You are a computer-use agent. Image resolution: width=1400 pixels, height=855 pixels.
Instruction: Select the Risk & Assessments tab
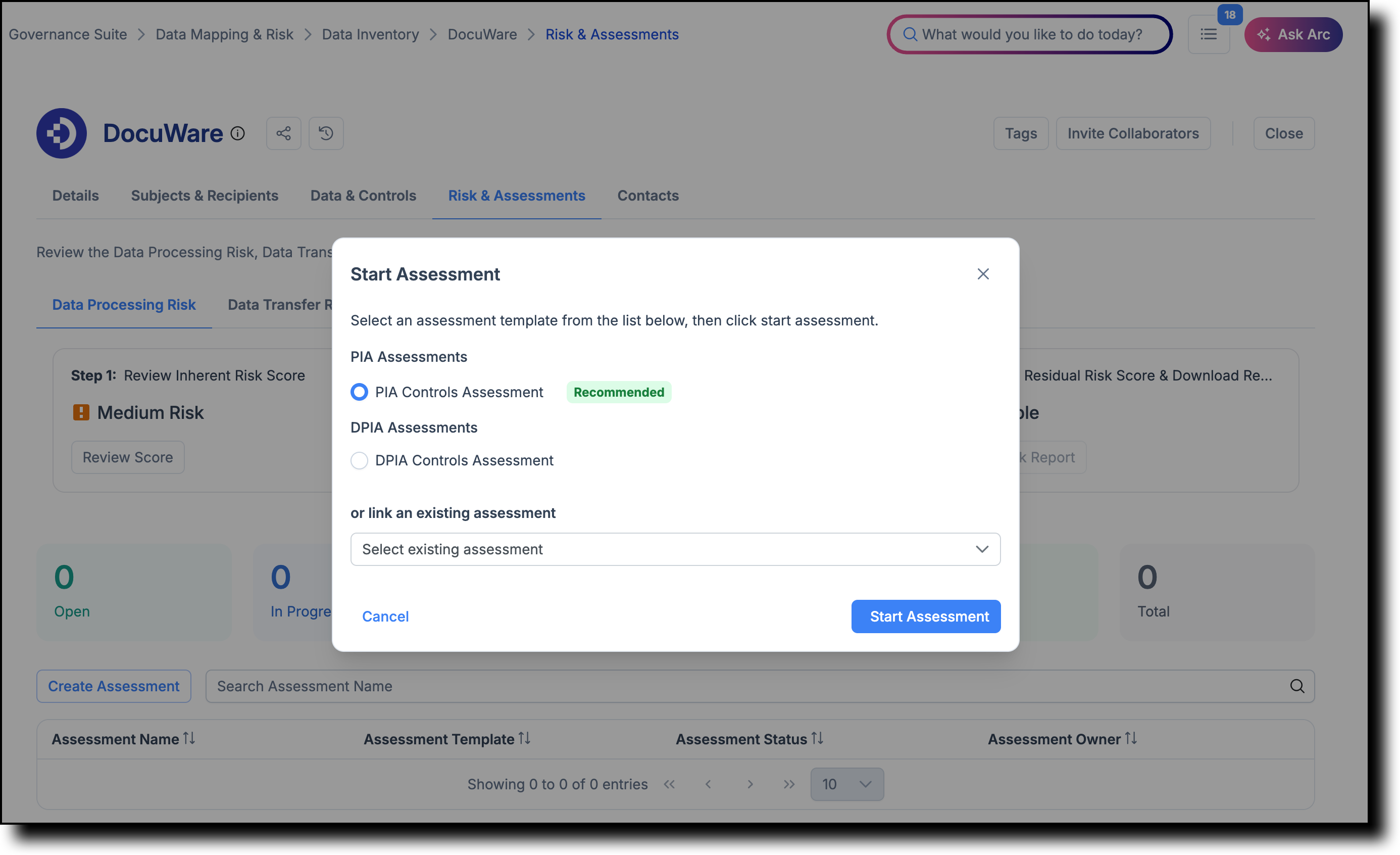(517, 196)
